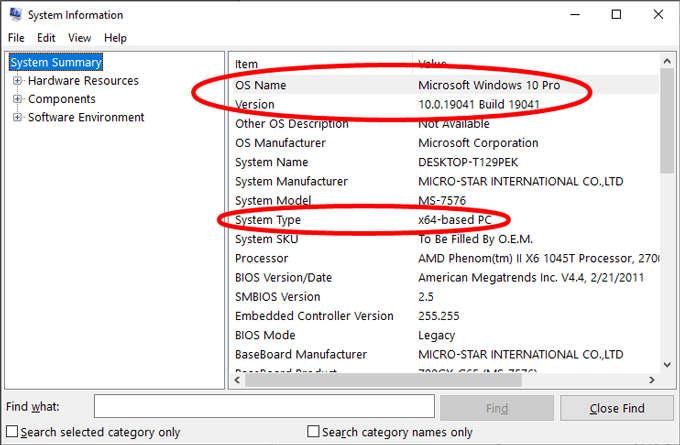680x445 pixels.
Task: Click the Microsoft Corporation value
Action: click(x=478, y=143)
